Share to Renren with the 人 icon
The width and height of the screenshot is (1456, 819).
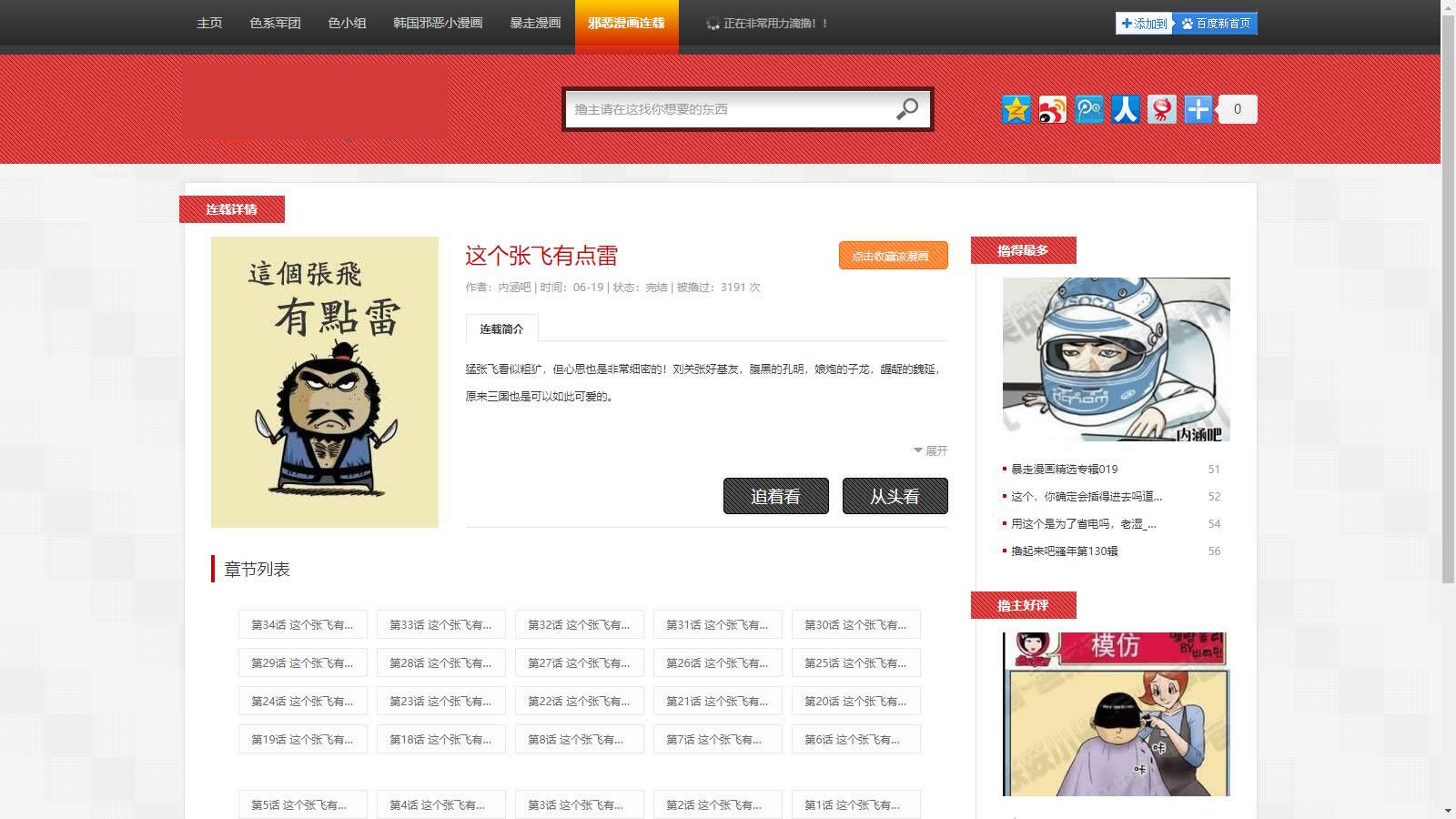click(x=1125, y=109)
